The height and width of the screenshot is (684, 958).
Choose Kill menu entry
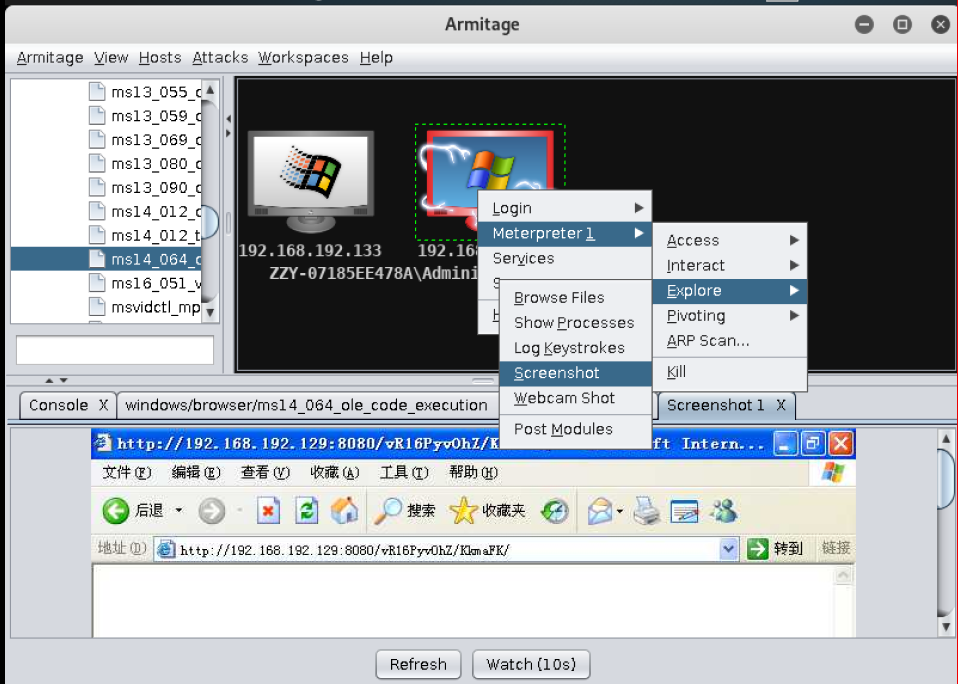[x=730, y=371]
